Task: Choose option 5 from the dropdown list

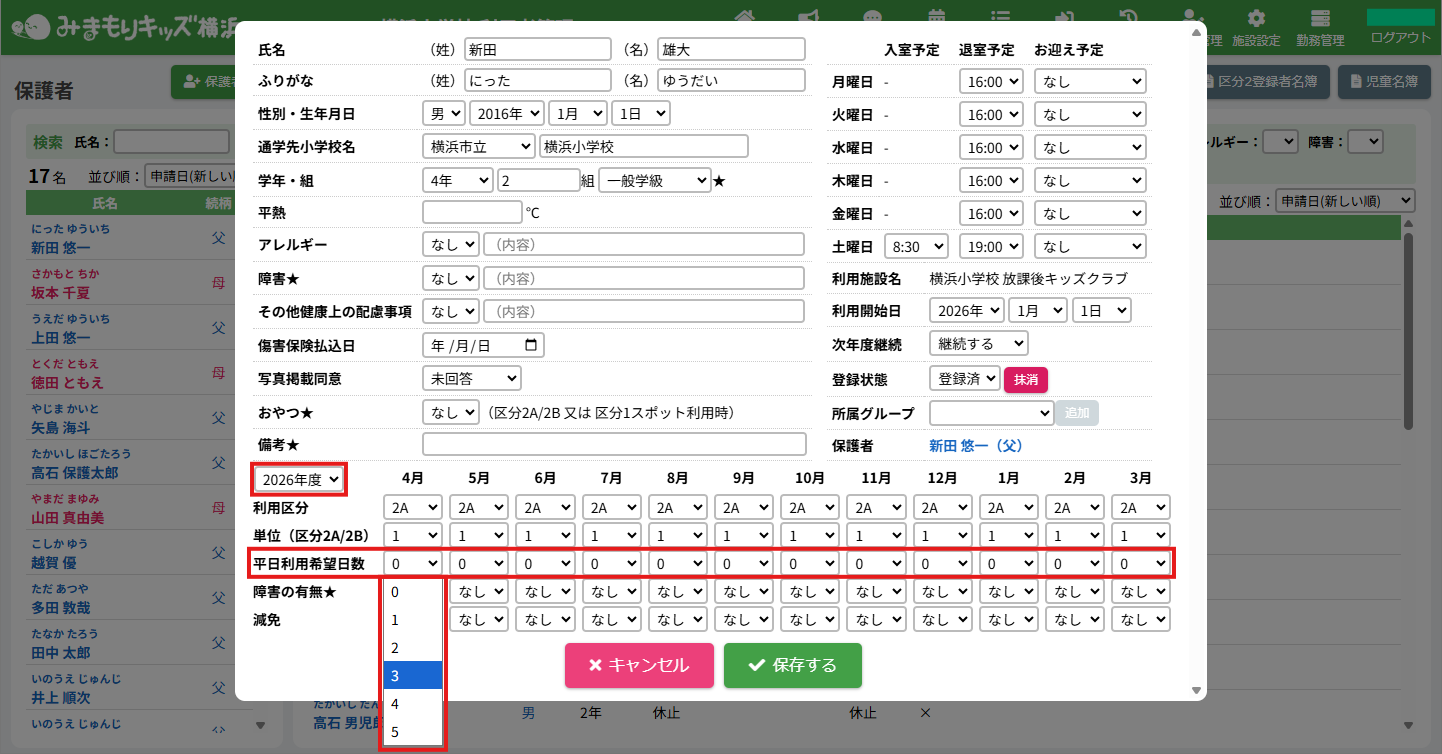Action: (412, 732)
